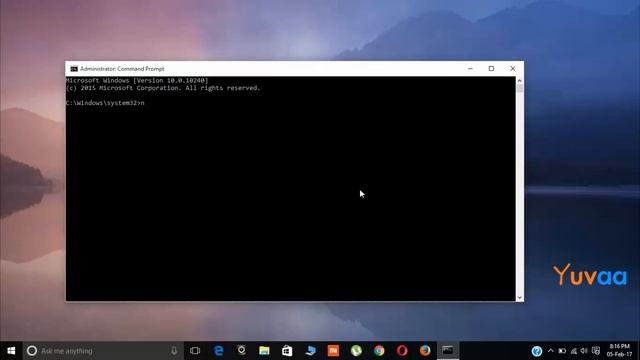Click the 'Administrator: Command Prompt' title text
Viewport: 640px width, 360px height.
tap(122, 69)
